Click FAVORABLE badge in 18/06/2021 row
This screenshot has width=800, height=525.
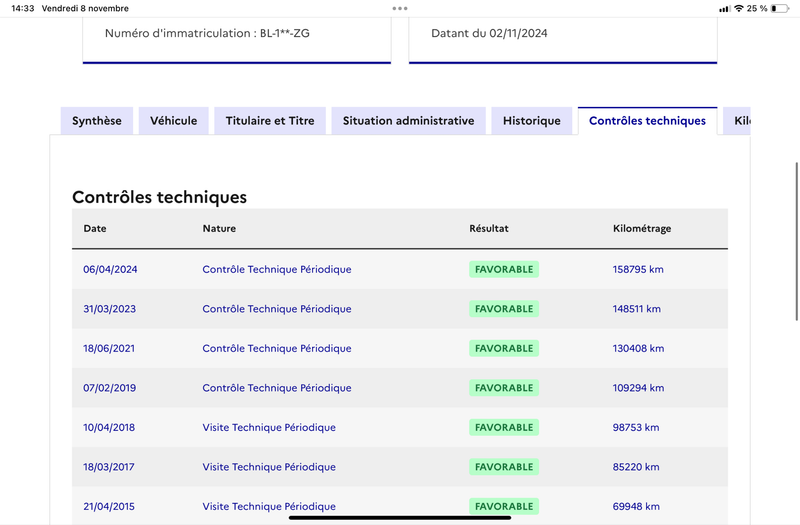pos(504,348)
